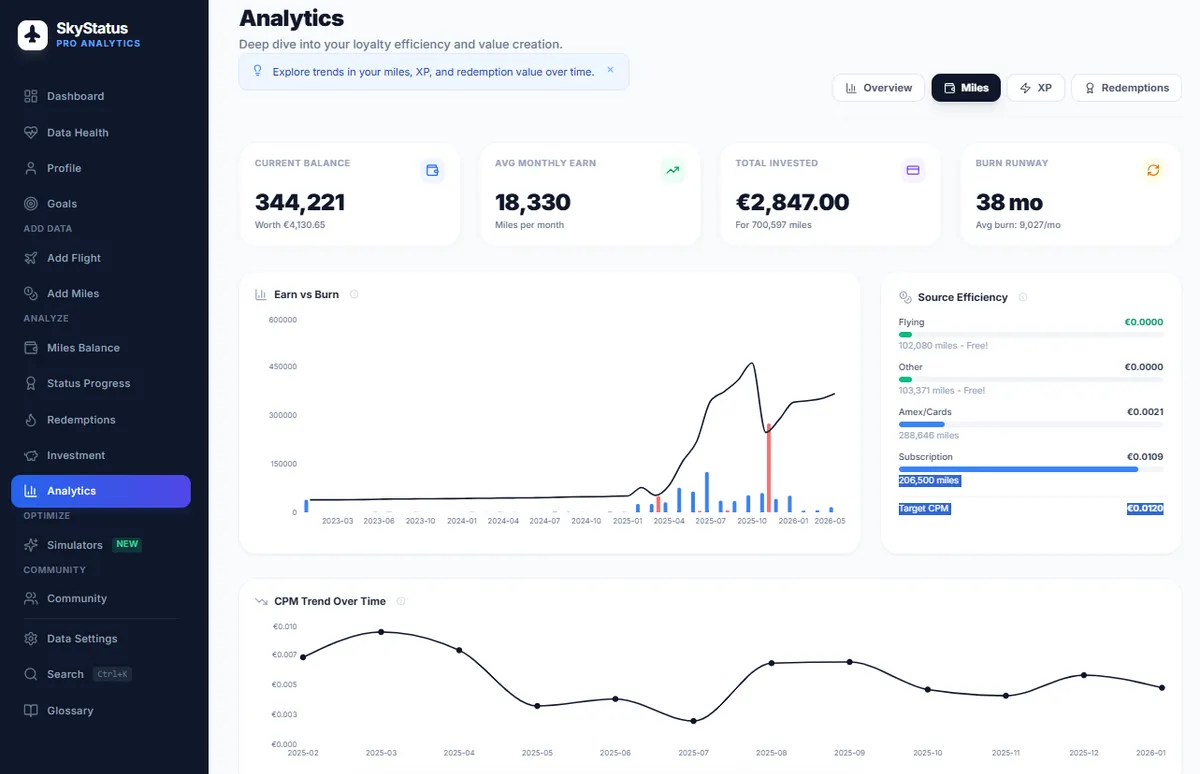Switch to the XP tab

(1036, 88)
